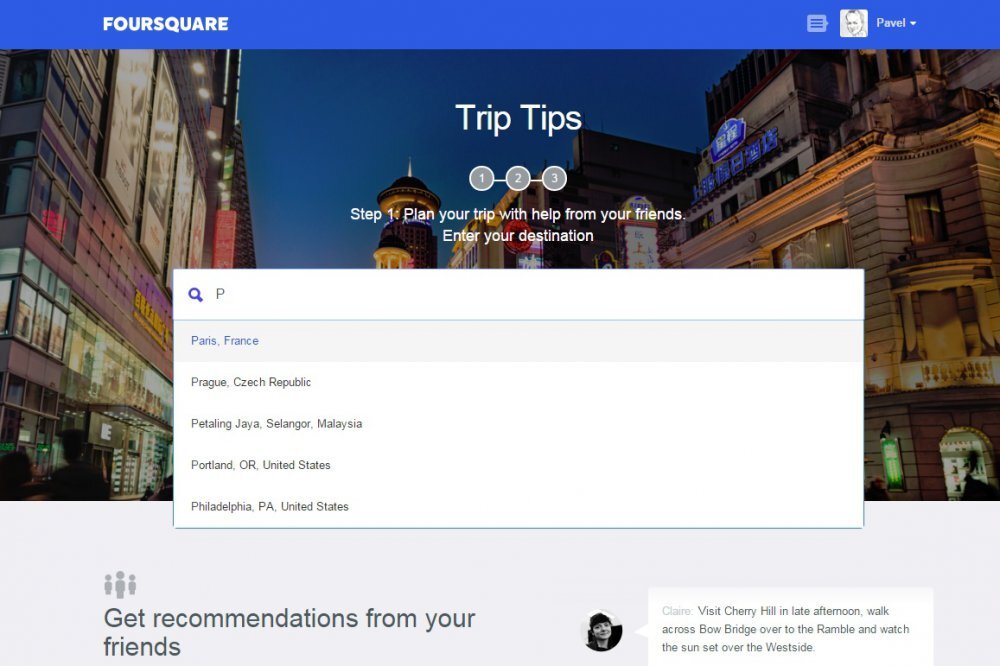The height and width of the screenshot is (666, 1000).
Task: Choose "Portland, OR, United States"
Action: pyautogui.click(x=262, y=465)
